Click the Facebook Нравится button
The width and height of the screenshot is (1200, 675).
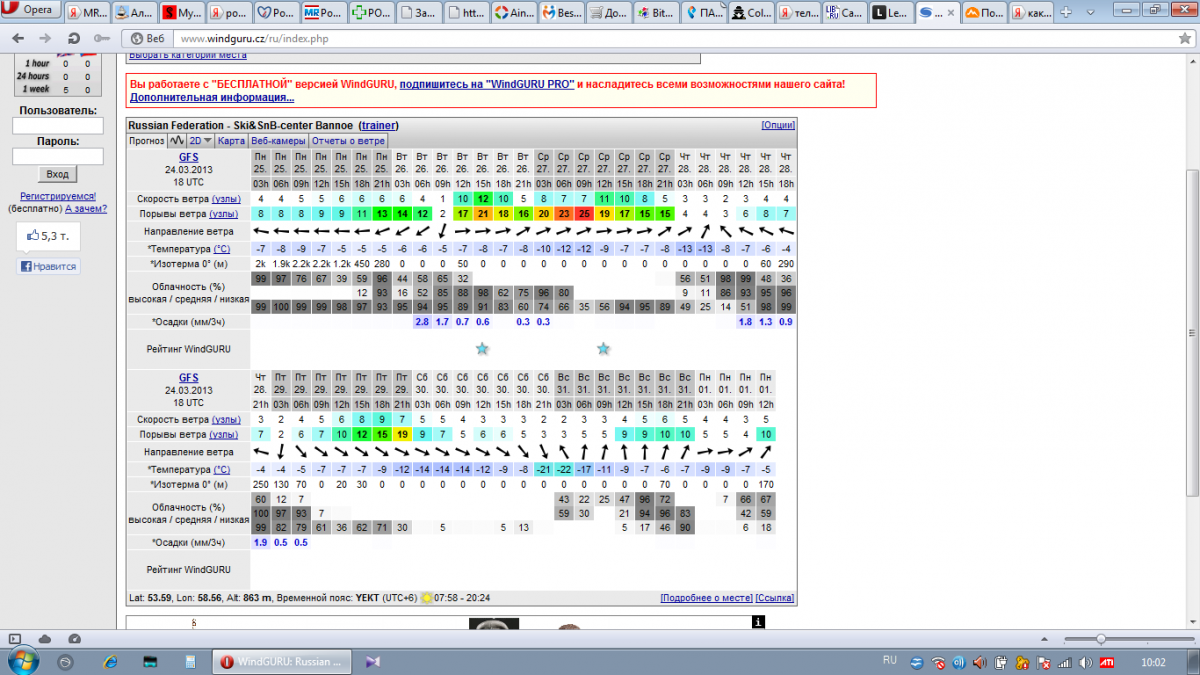[x=48, y=267]
